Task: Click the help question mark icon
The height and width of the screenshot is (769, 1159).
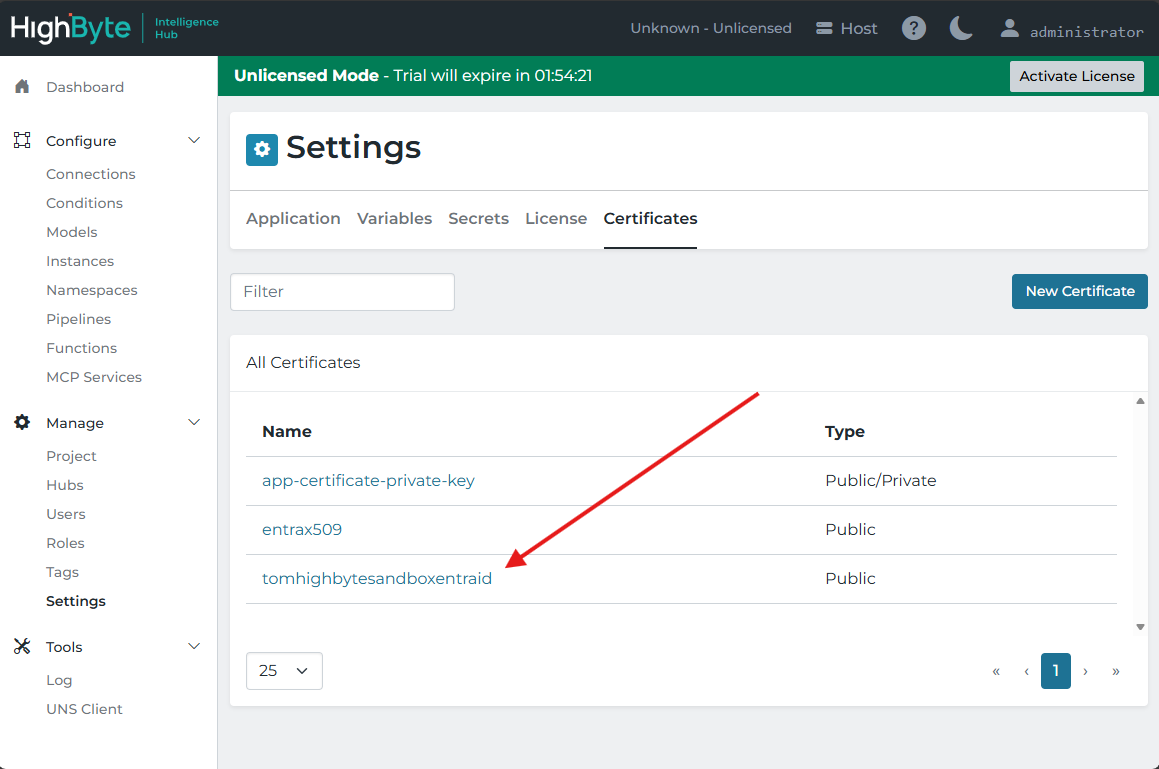Action: click(x=914, y=28)
